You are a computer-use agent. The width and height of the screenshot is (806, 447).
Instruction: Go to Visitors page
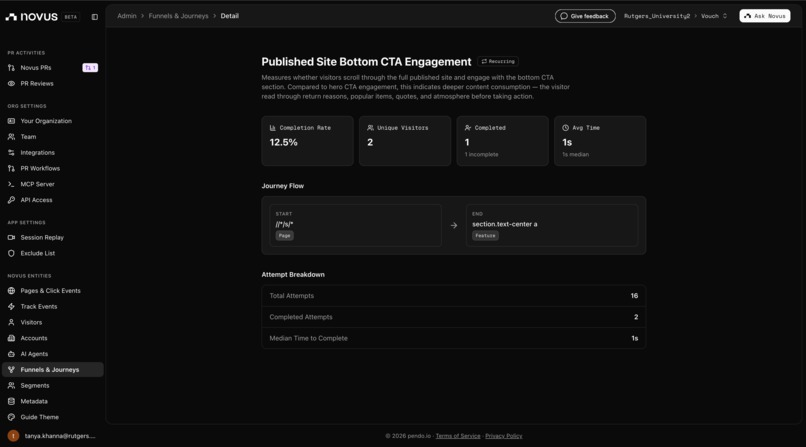click(53, 323)
